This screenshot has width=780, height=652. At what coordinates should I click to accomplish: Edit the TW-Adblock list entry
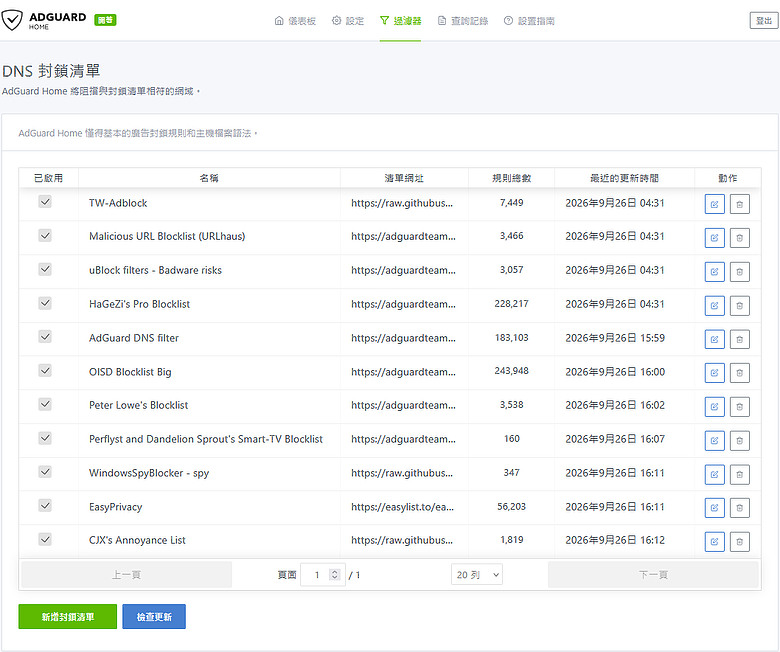pos(714,204)
